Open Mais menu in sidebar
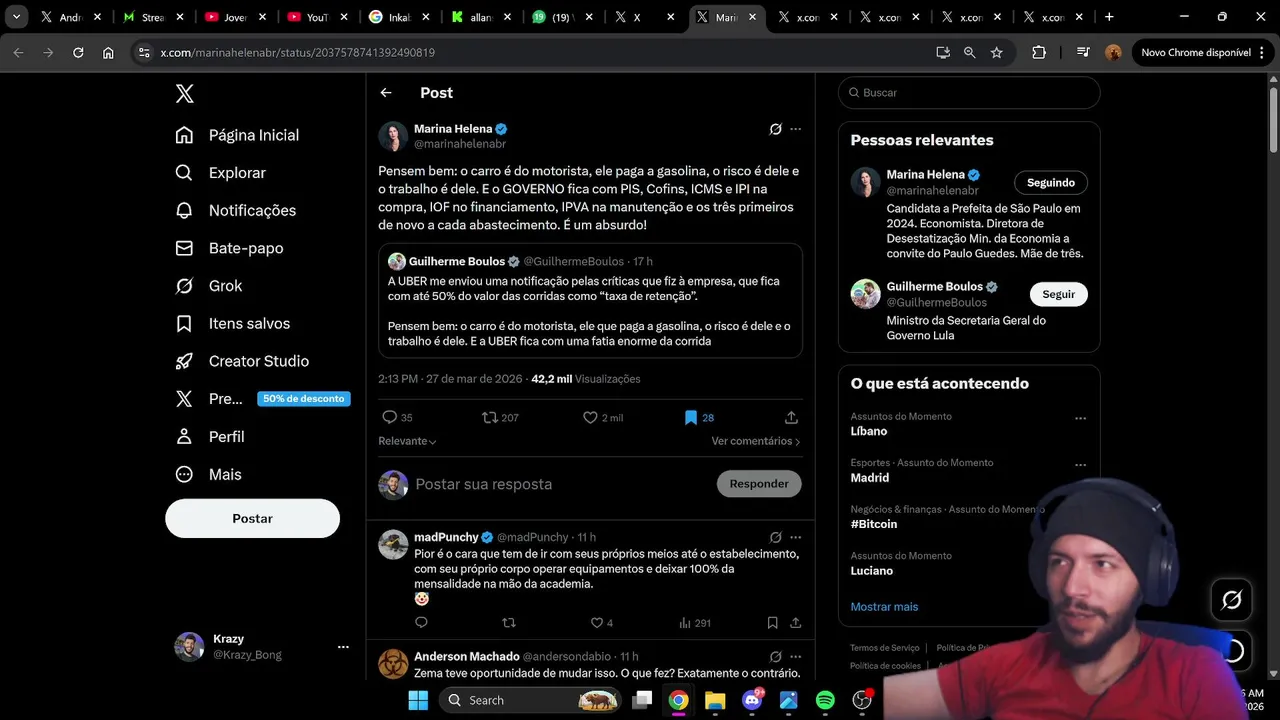This screenshot has width=1280, height=720. 208,474
